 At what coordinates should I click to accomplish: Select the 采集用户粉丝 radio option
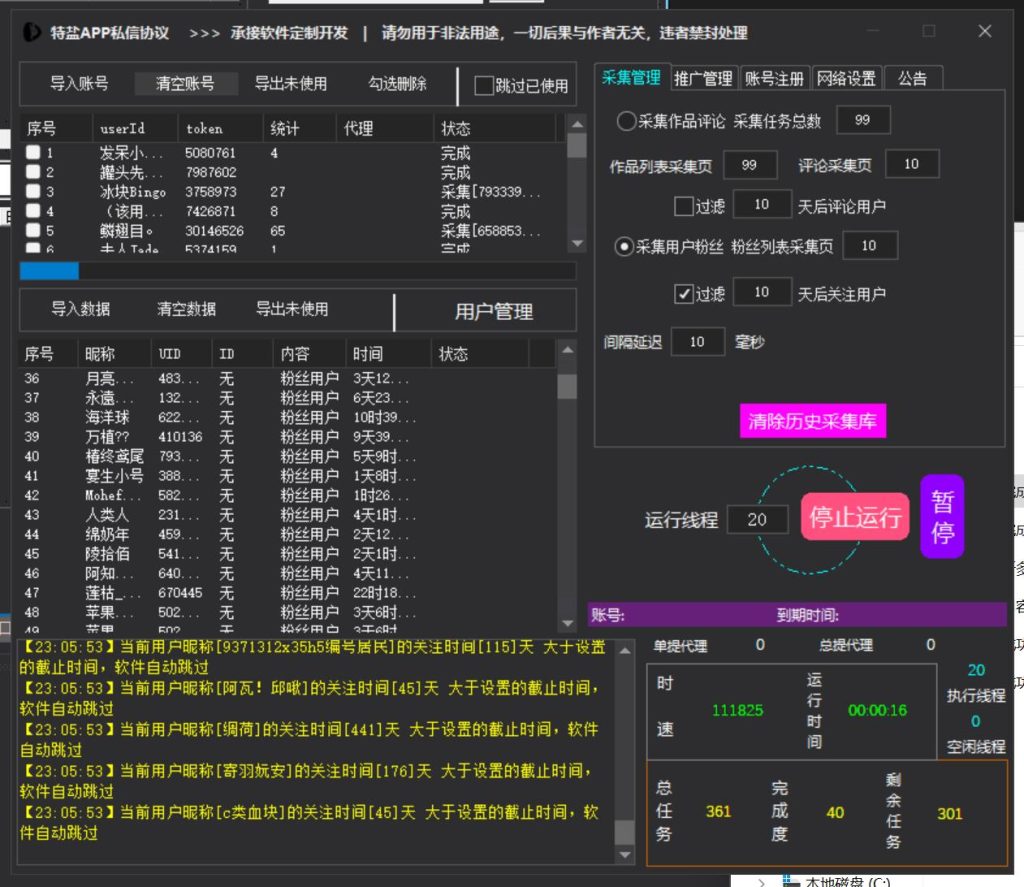[626, 246]
